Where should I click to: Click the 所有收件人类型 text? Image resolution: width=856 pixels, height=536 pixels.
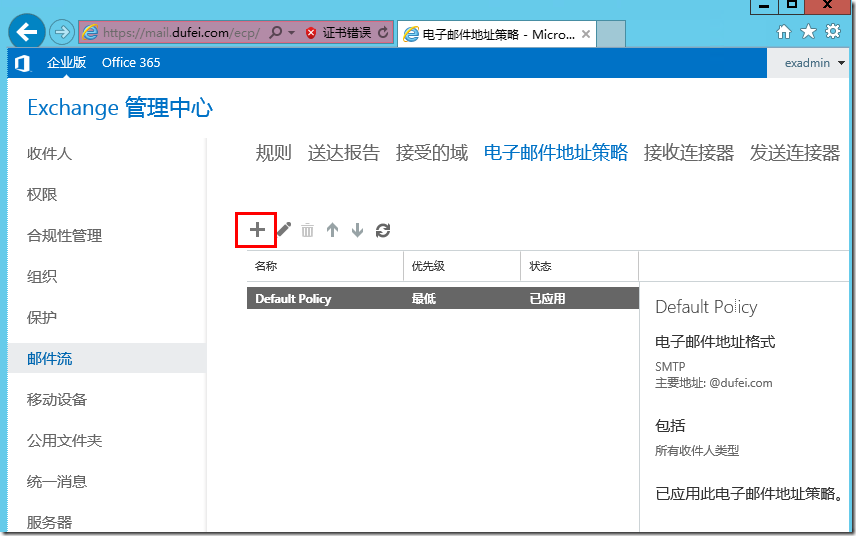click(697, 450)
